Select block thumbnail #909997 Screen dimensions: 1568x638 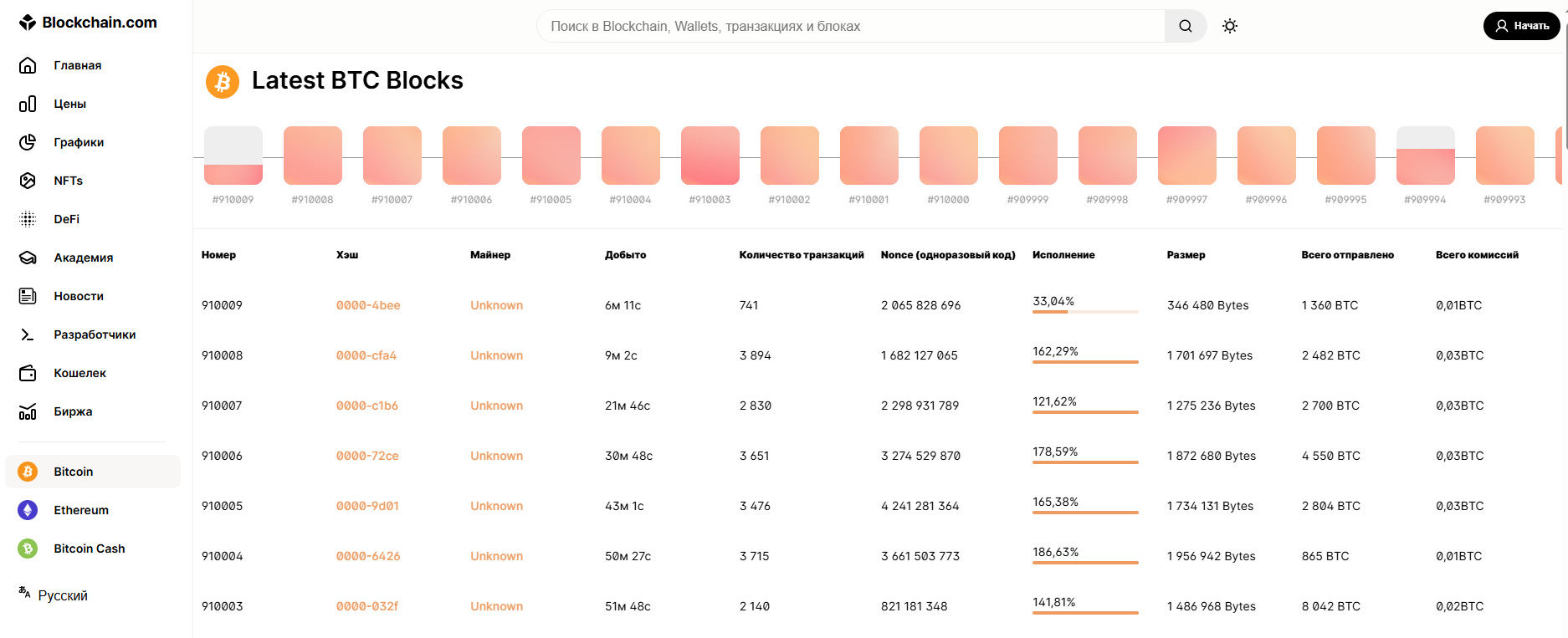point(1187,156)
